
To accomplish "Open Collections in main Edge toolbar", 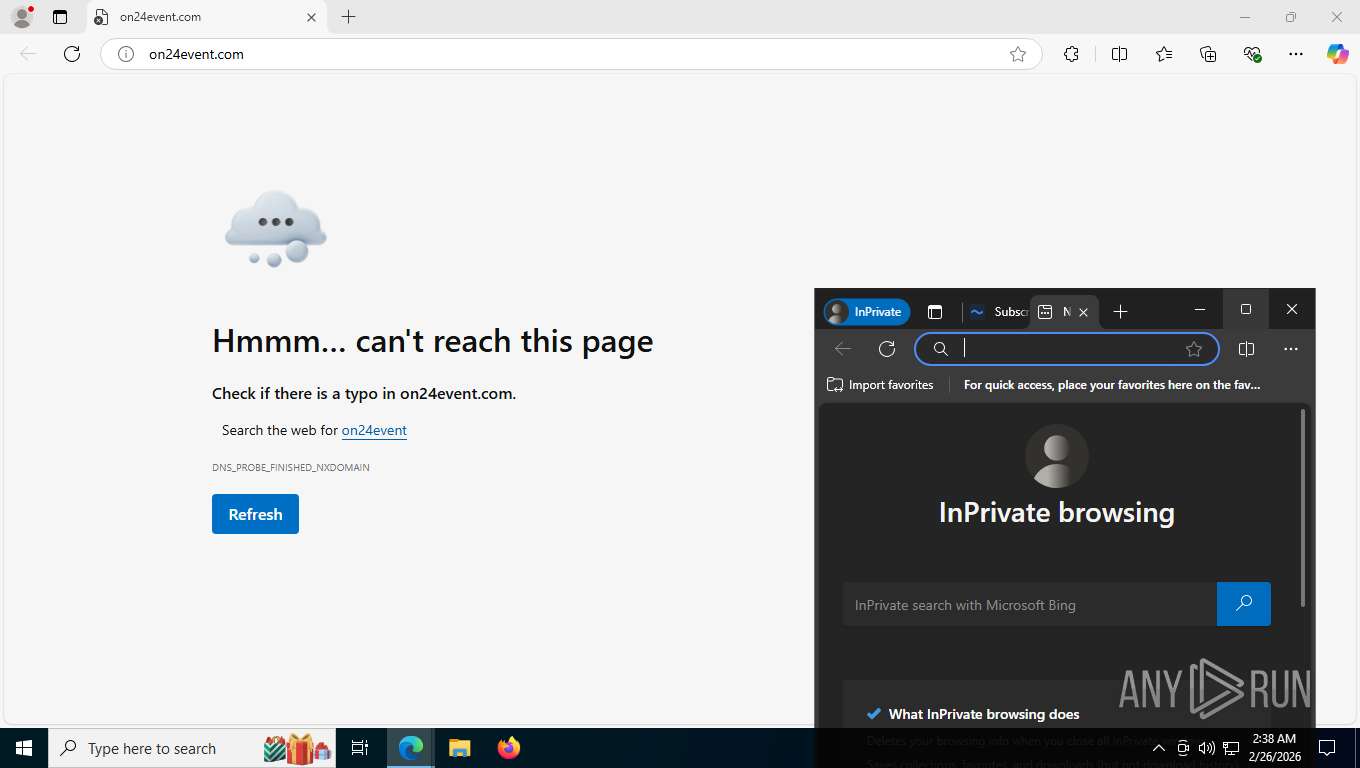I will point(1208,54).
